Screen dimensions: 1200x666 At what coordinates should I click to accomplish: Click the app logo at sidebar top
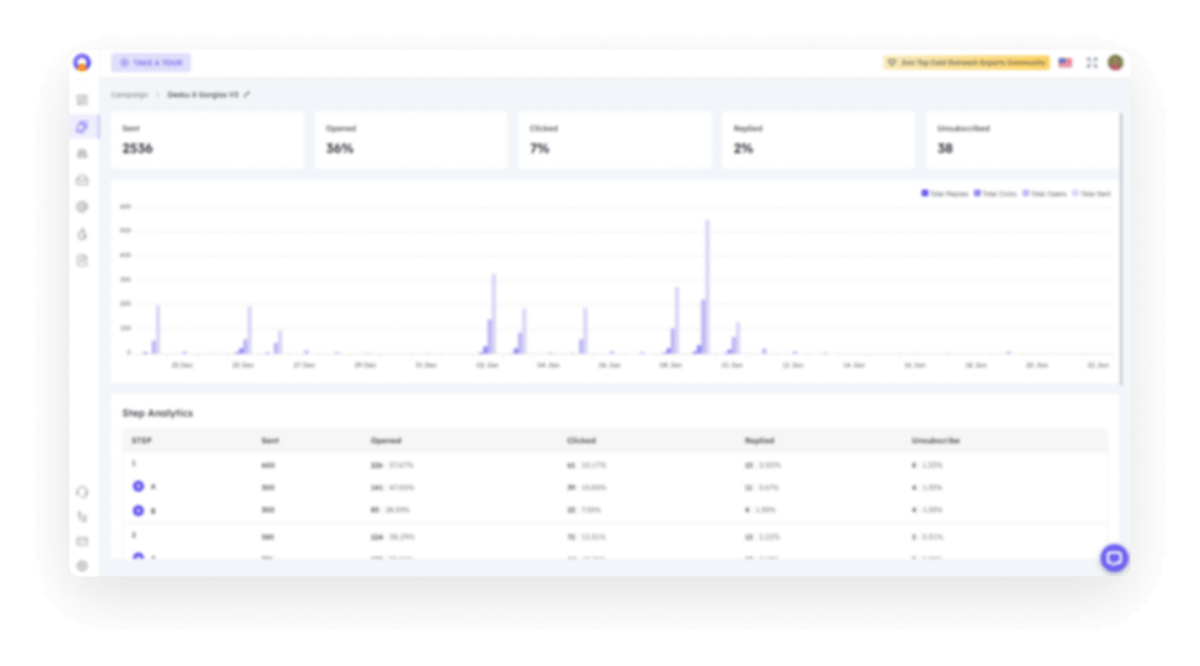click(84, 62)
